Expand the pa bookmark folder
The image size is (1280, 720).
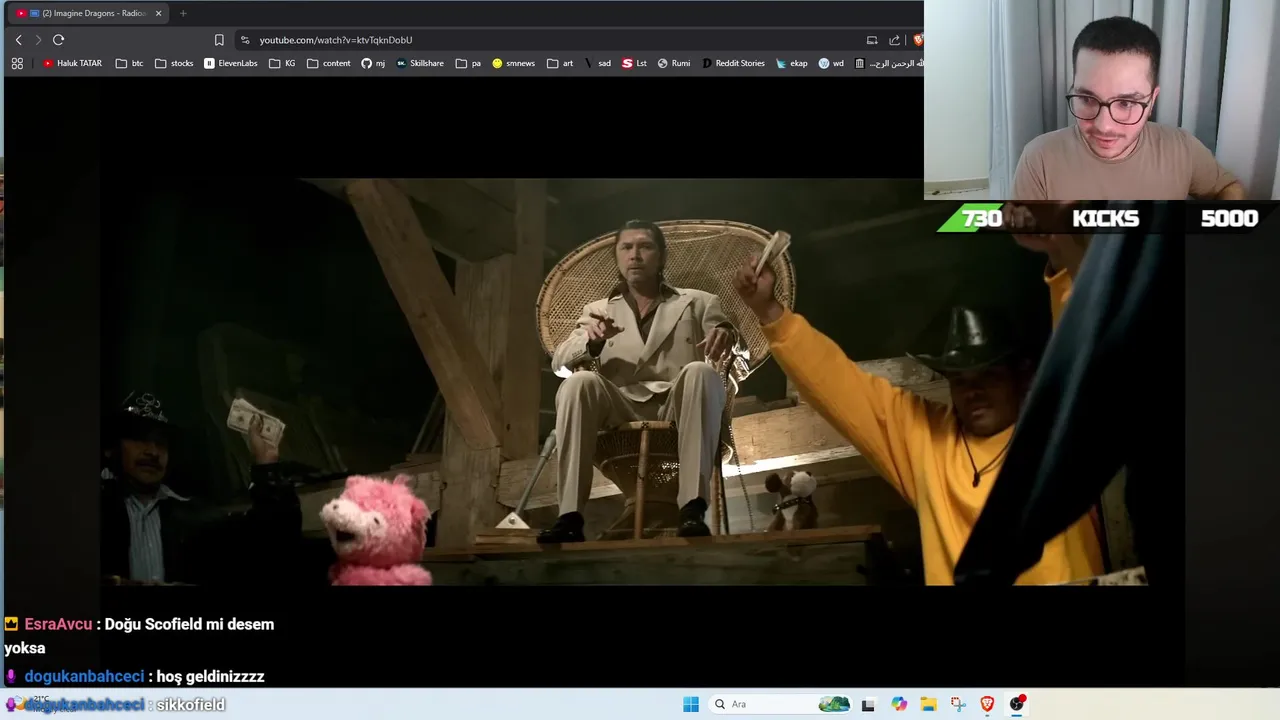(x=468, y=63)
